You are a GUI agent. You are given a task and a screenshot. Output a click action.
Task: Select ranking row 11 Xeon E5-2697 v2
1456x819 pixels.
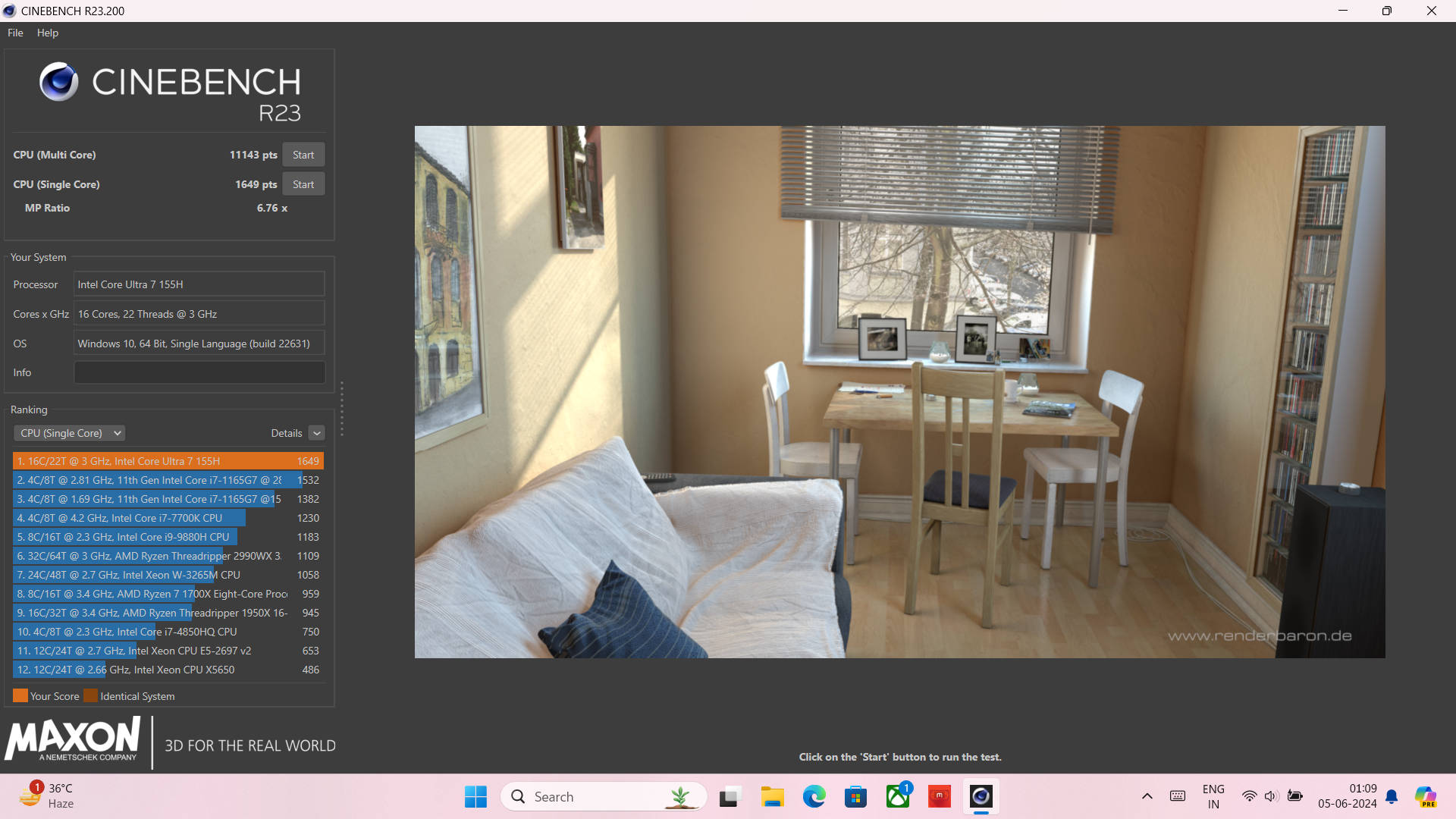[x=168, y=651]
